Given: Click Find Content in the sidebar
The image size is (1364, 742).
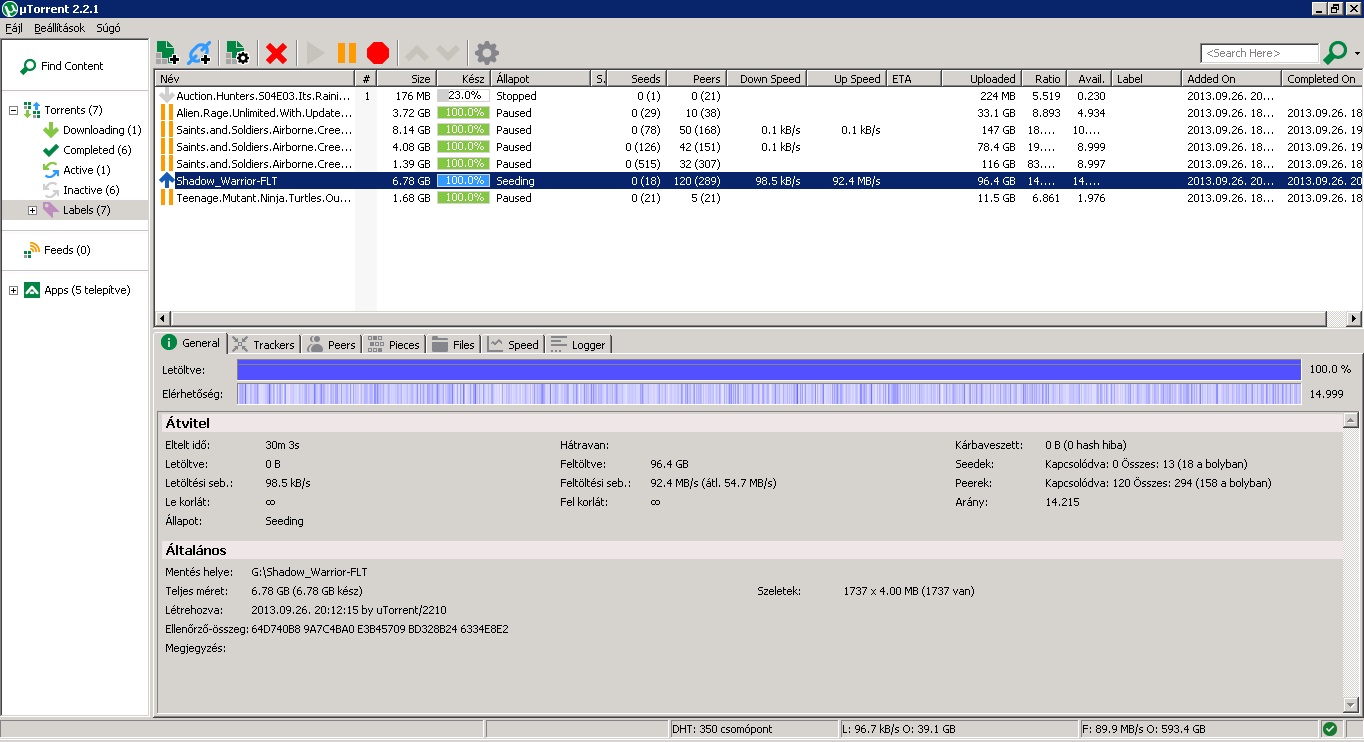Looking at the screenshot, I should (62, 66).
